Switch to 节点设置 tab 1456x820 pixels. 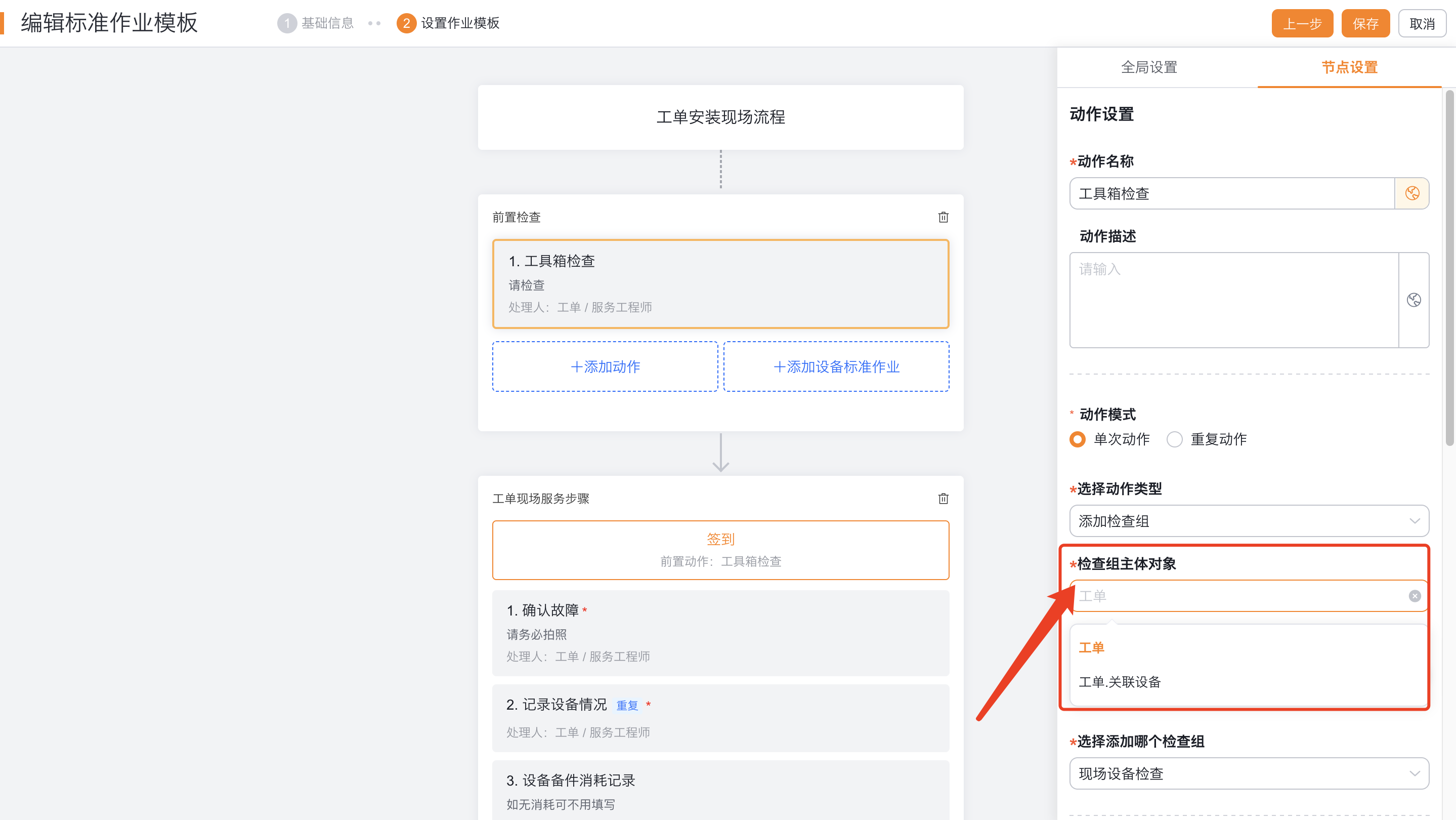[x=1349, y=67]
